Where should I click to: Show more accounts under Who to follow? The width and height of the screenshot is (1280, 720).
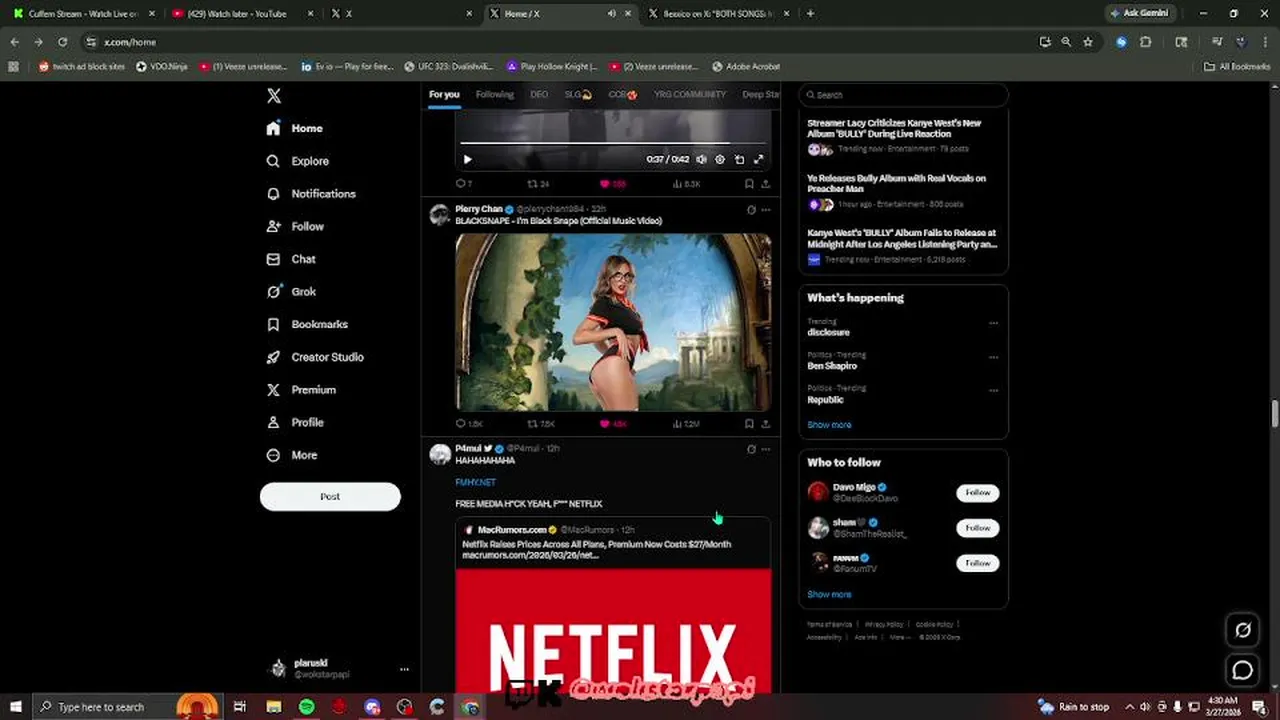click(829, 594)
